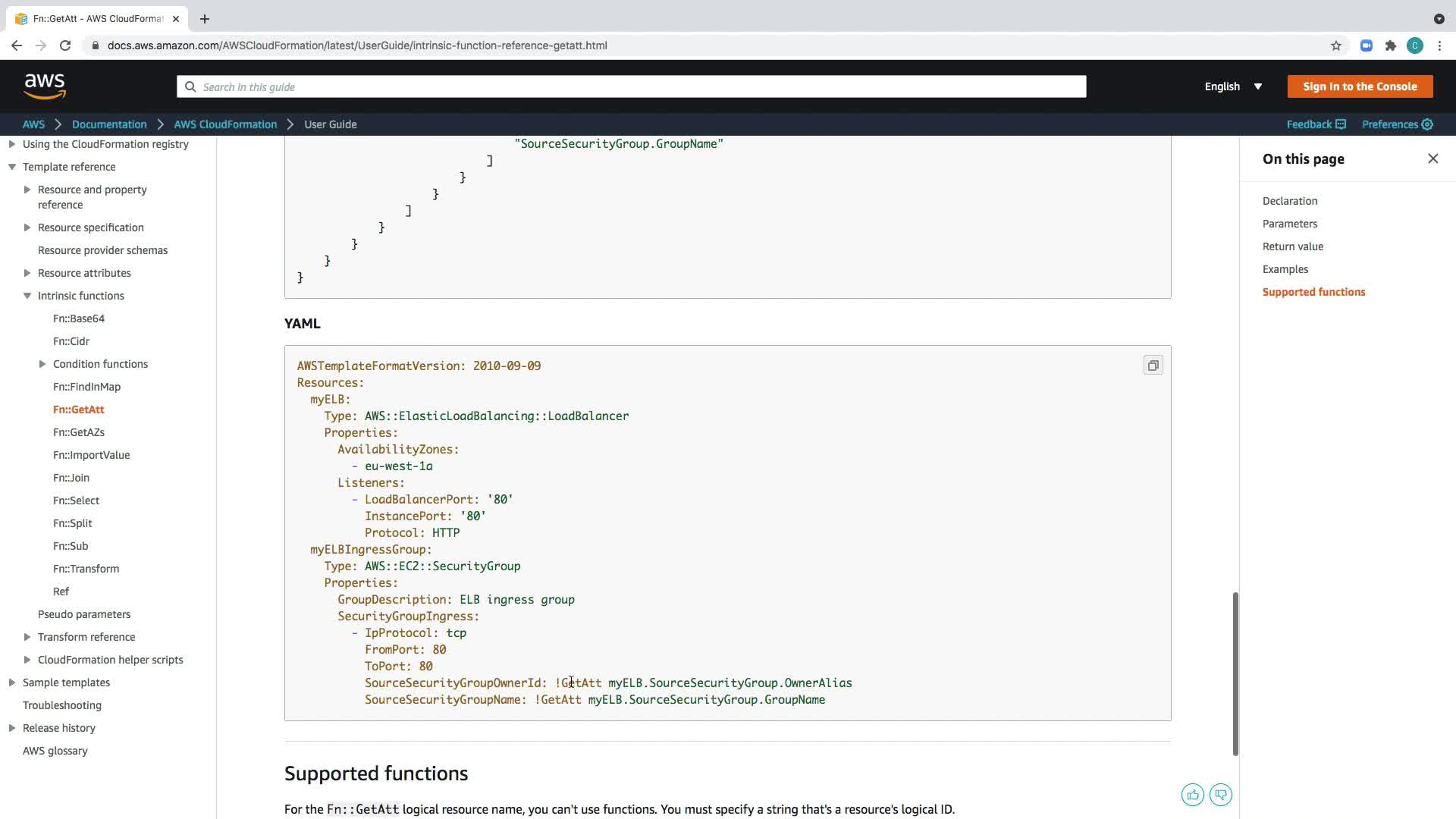Bookmark this page with star icon

point(1335,45)
